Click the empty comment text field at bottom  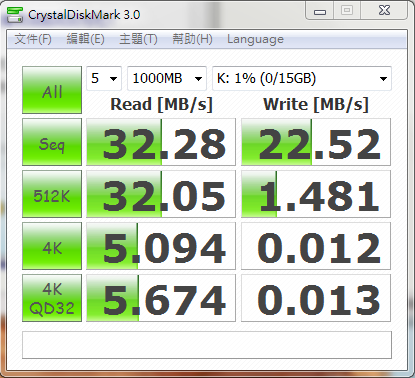pos(207,345)
